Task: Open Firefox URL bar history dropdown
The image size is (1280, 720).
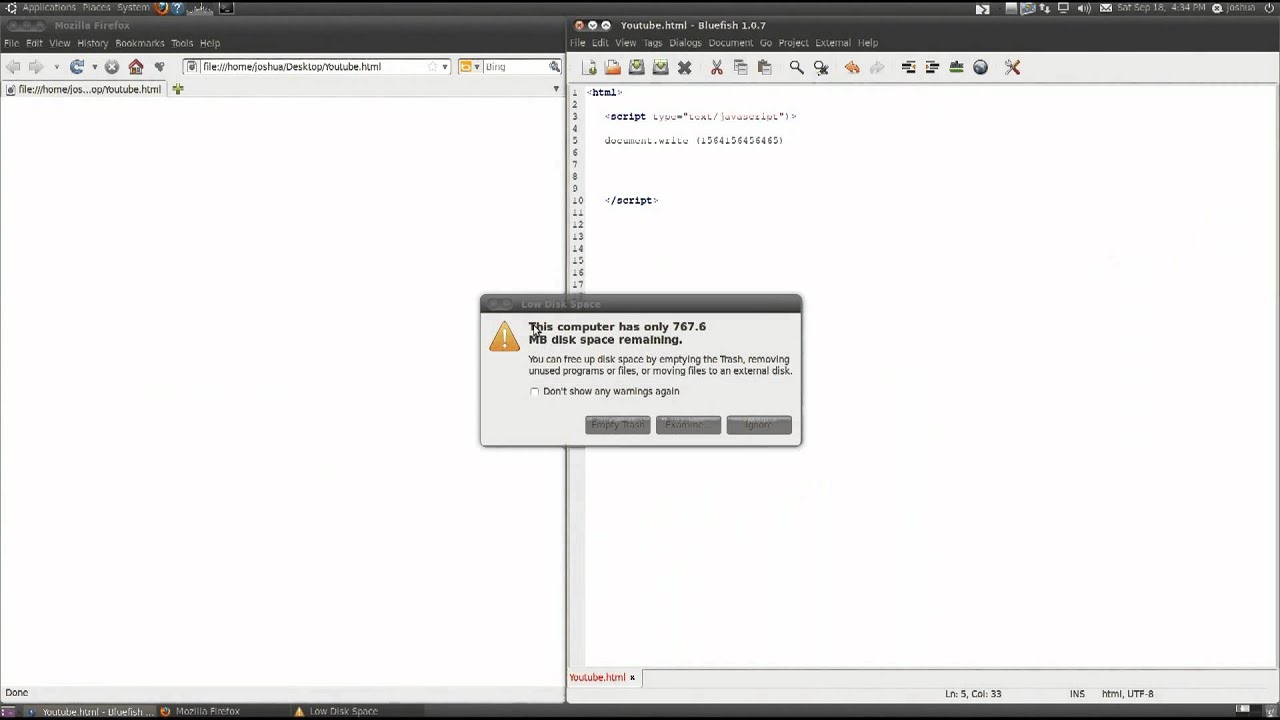Action: 445,67
